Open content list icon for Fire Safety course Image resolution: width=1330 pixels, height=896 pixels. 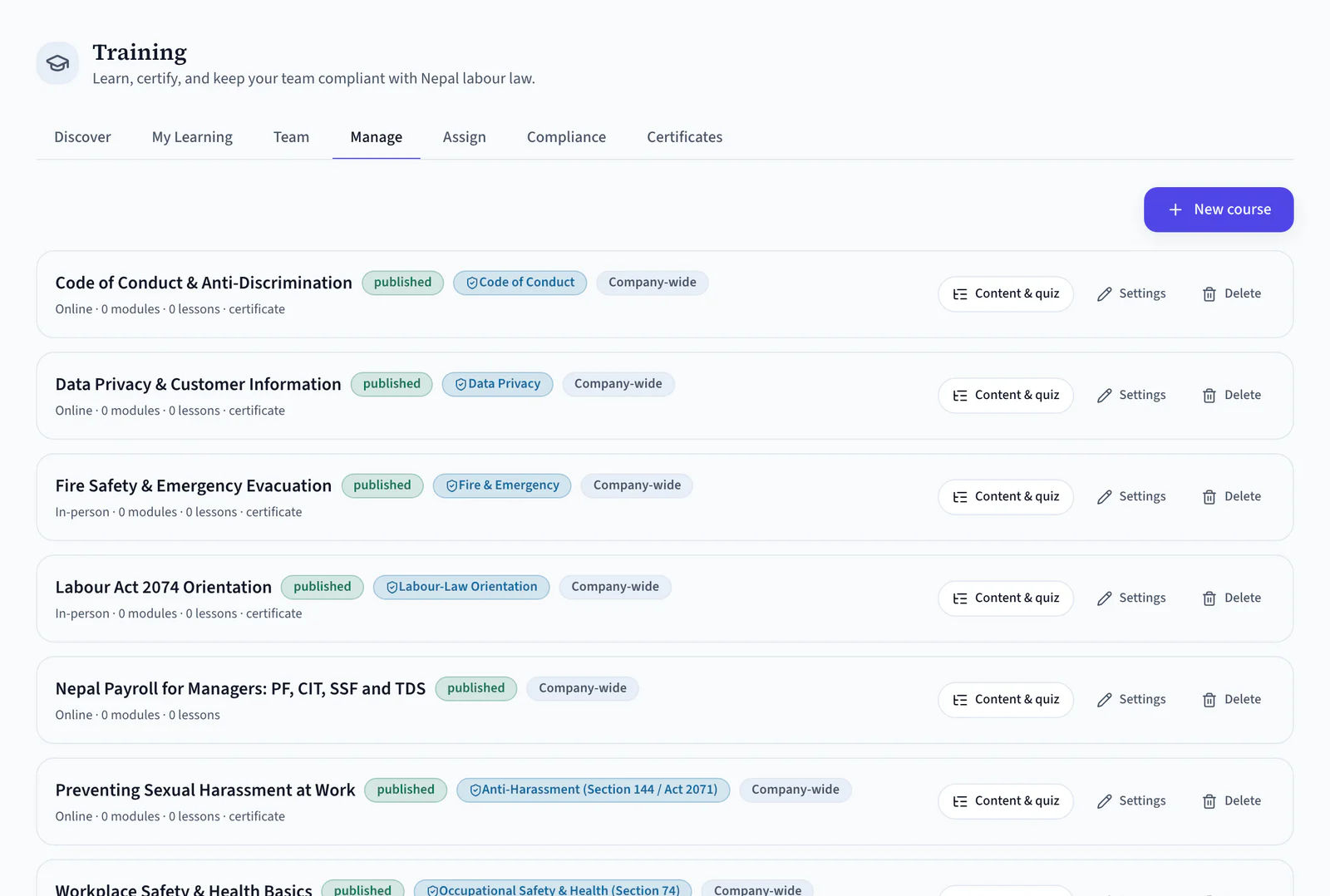(x=960, y=497)
